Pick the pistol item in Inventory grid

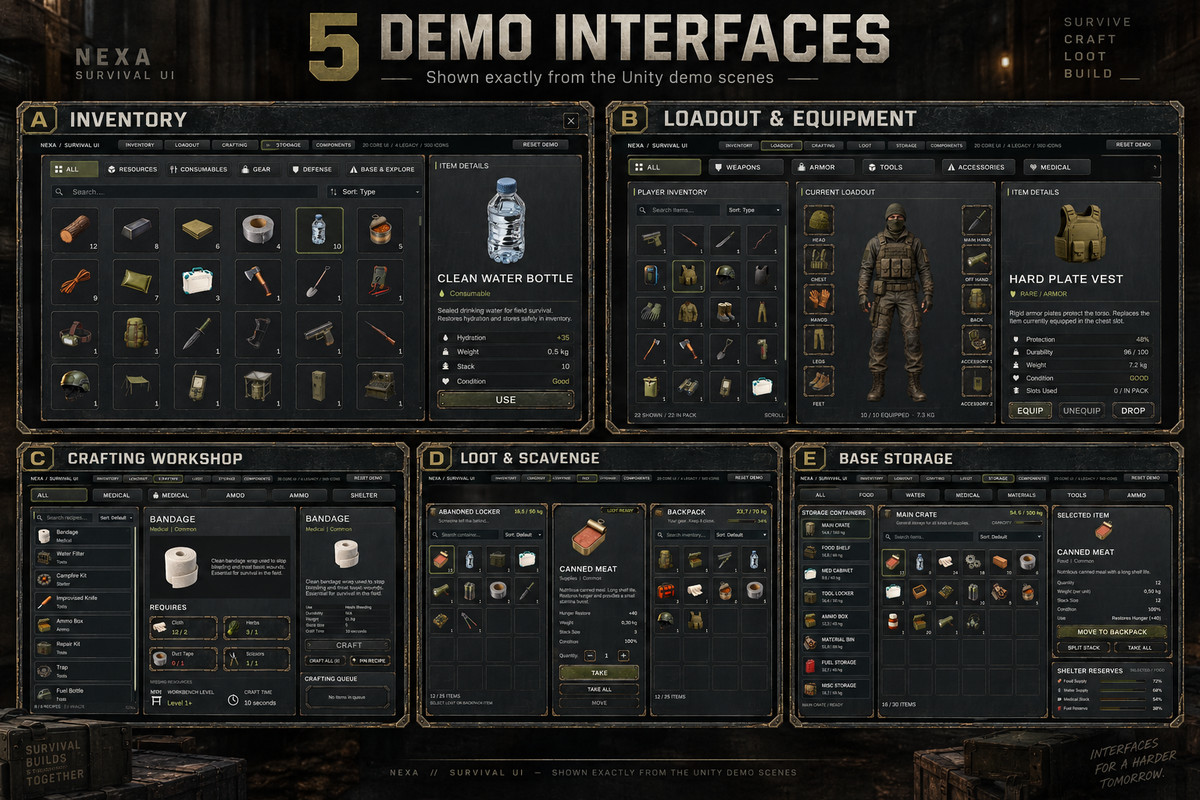click(x=319, y=336)
